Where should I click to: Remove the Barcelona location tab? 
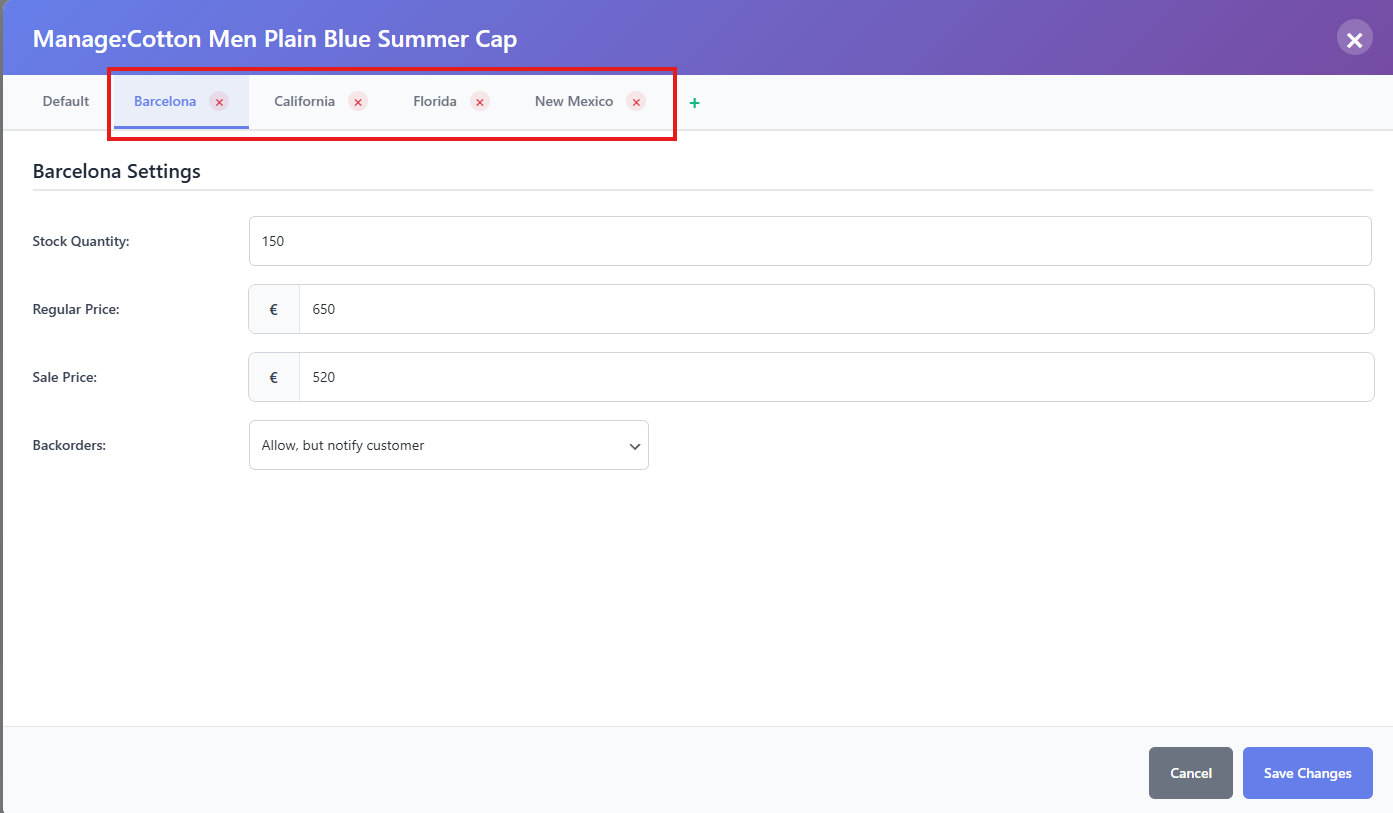click(x=219, y=102)
